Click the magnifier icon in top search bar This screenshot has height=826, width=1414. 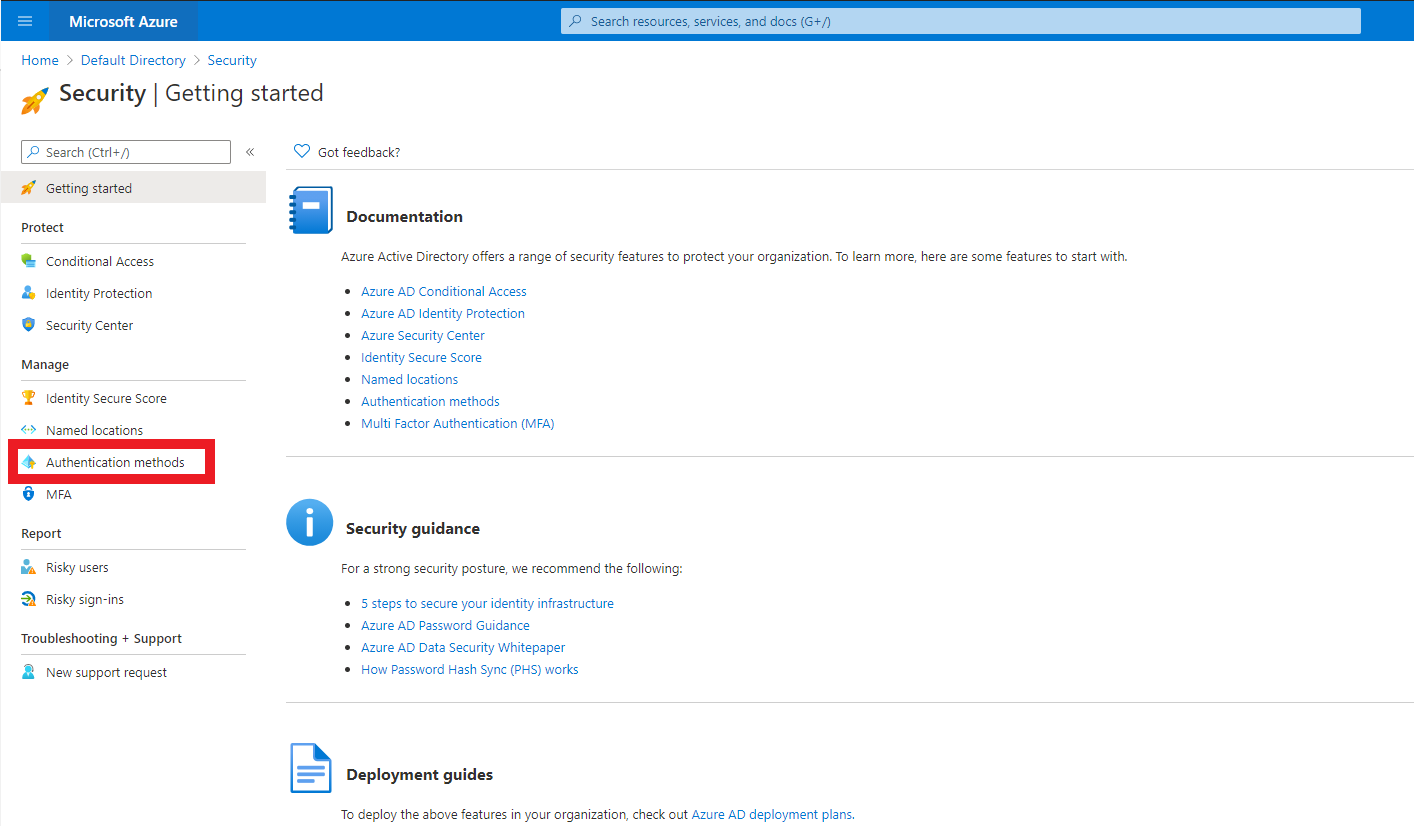pyautogui.click(x=575, y=21)
